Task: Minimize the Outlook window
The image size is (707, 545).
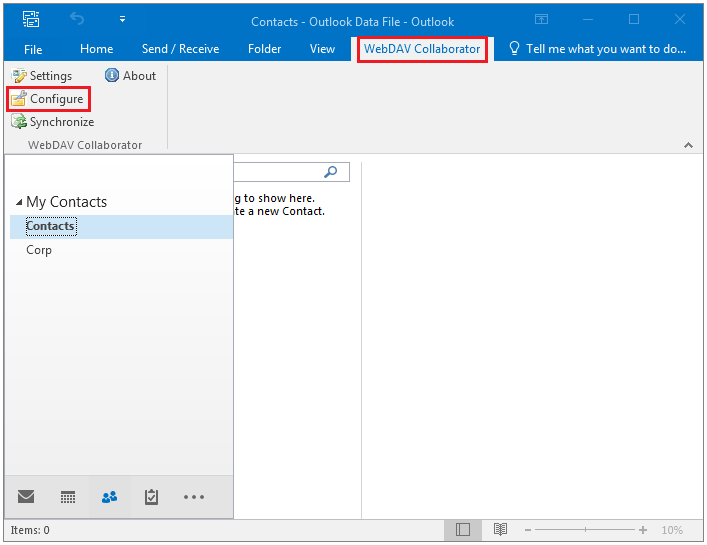Action: coord(588,19)
